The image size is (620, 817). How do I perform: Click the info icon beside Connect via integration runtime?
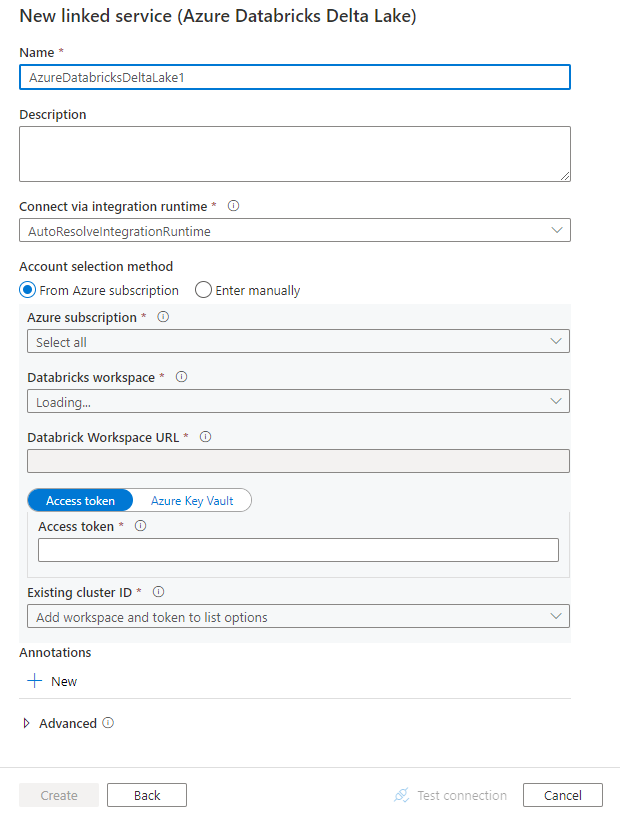point(233,206)
